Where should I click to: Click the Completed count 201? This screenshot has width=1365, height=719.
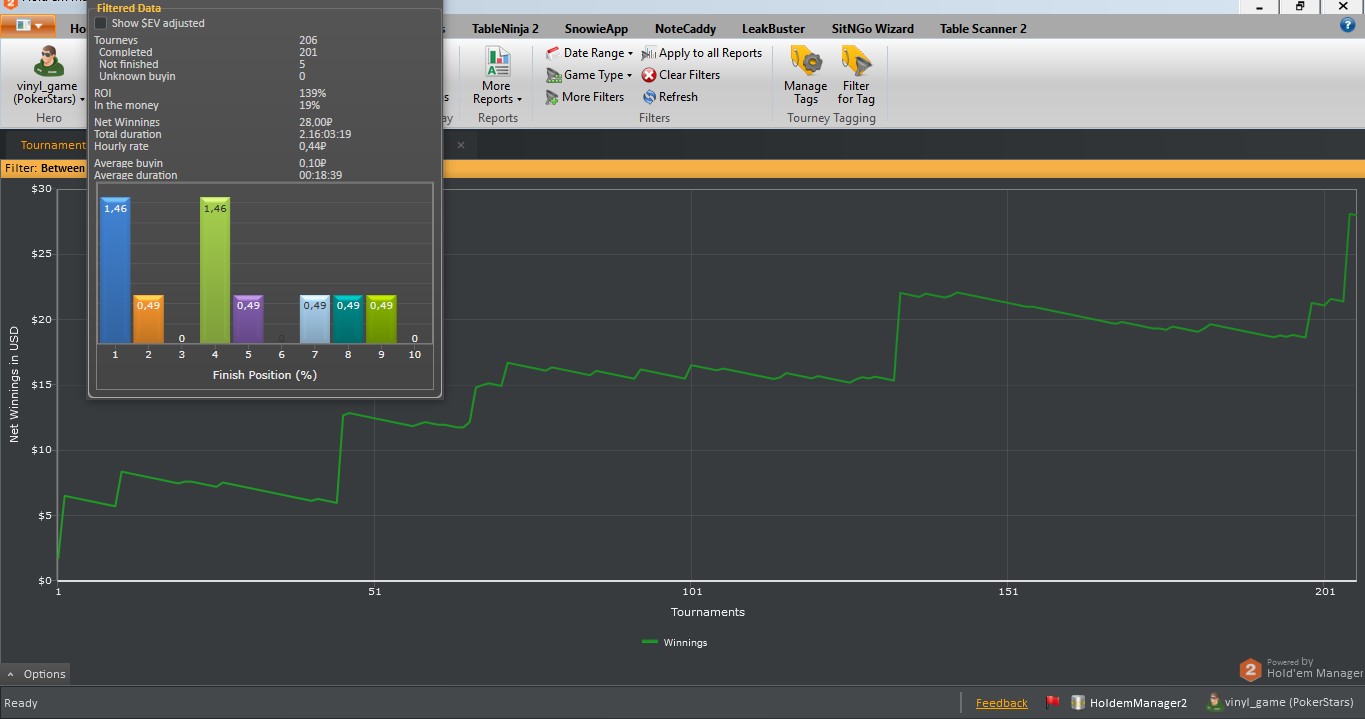coord(308,52)
